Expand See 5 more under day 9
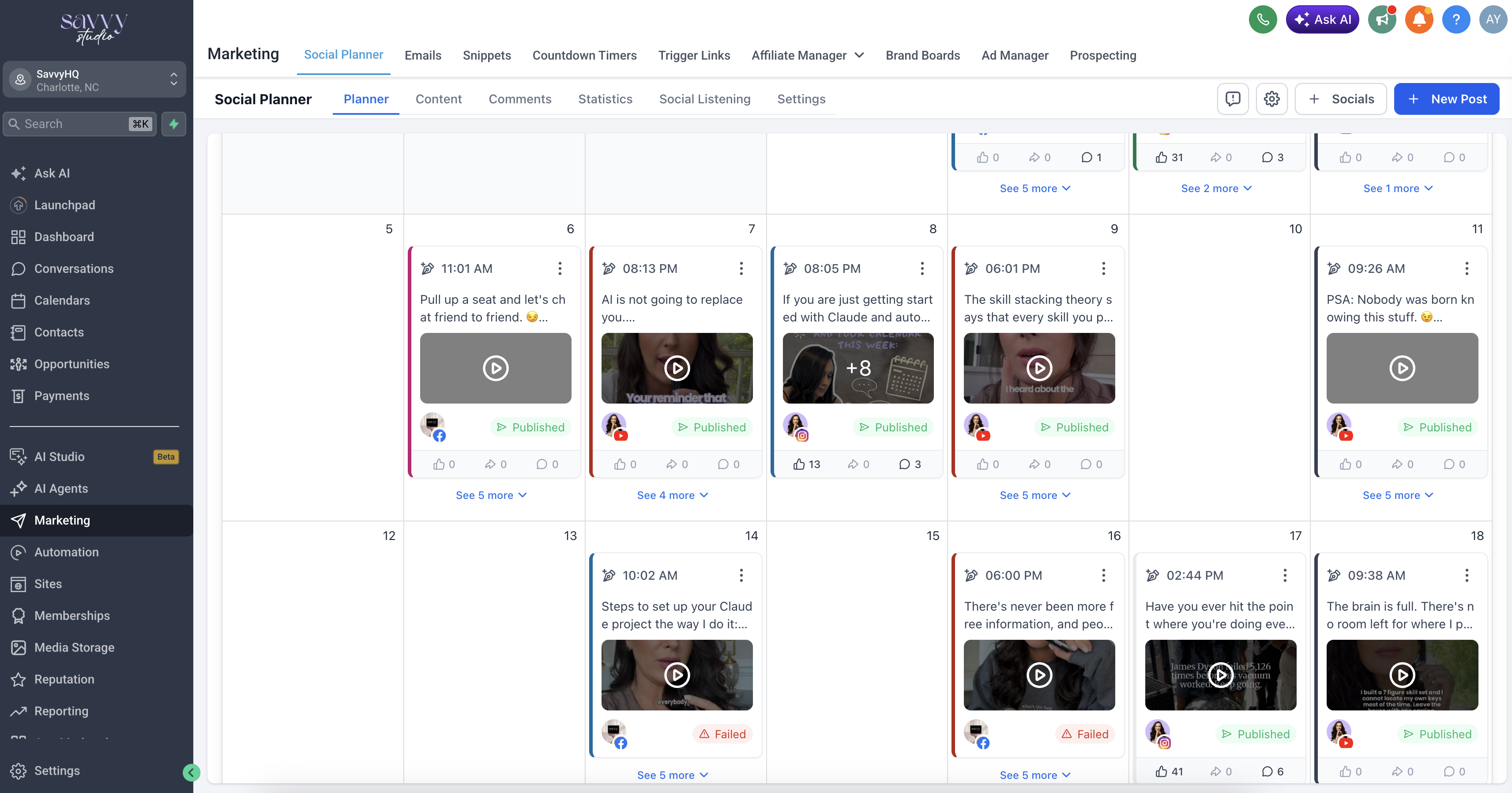The image size is (1512, 793). pos(1035,495)
